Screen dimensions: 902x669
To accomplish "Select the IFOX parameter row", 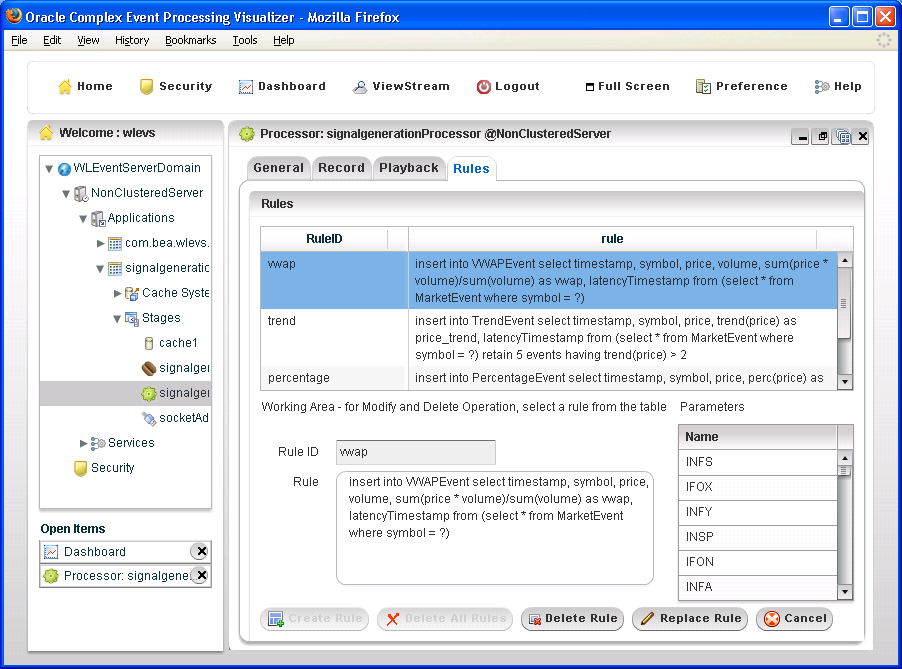I will pyautogui.click(x=758, y=487).
